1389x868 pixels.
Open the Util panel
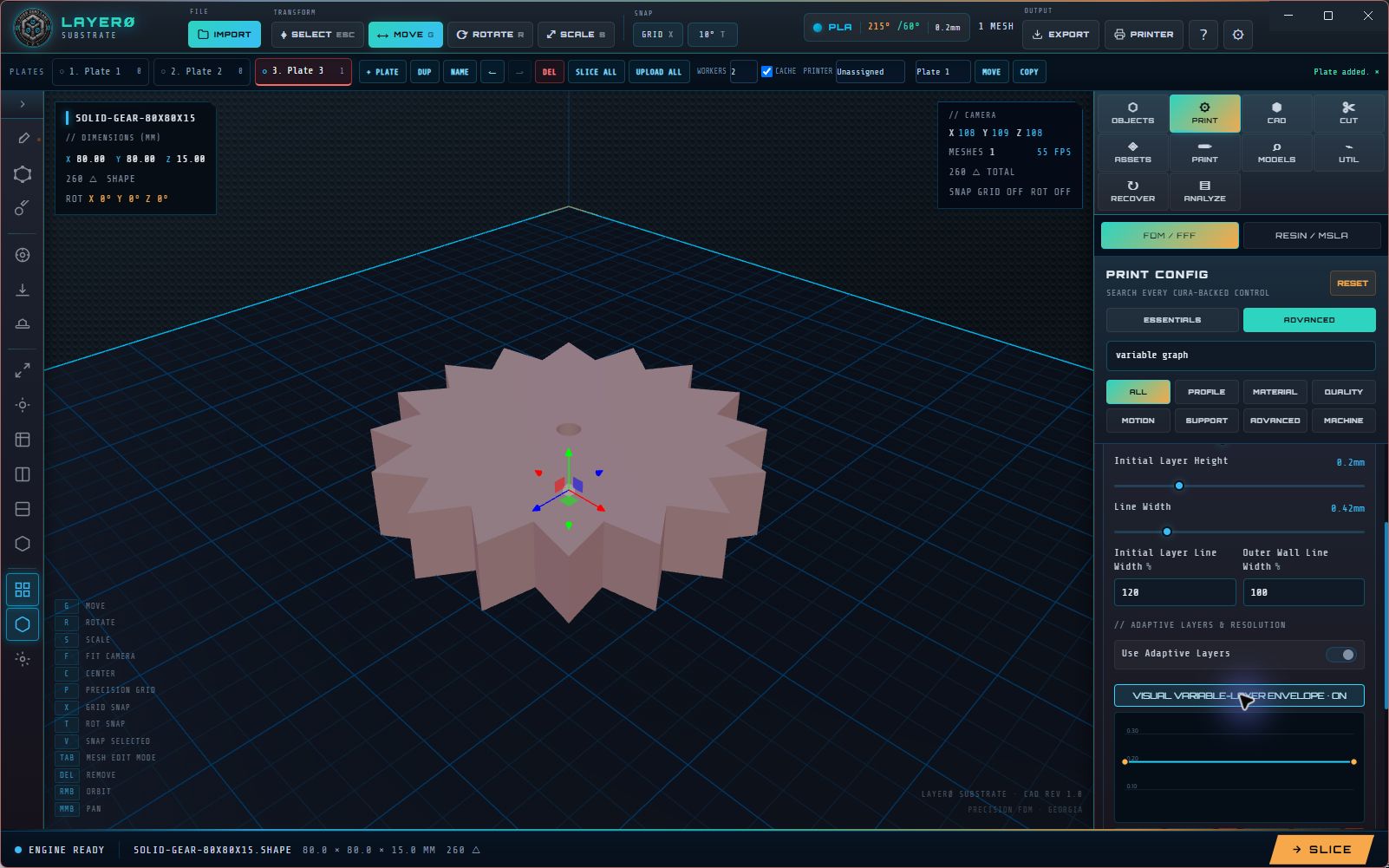[x=1348, y=153]
